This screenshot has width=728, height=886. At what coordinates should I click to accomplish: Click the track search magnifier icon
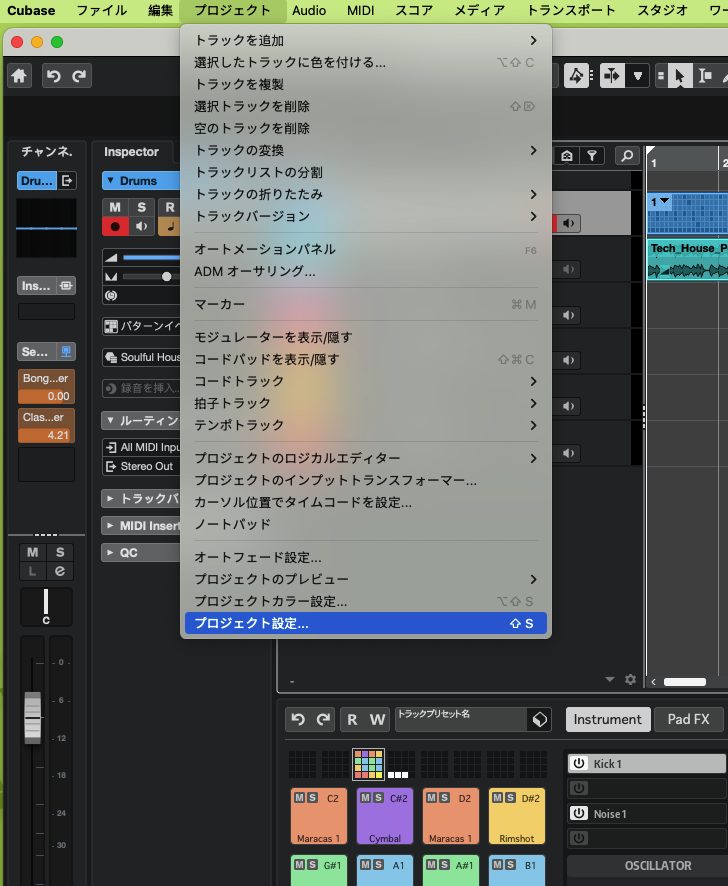point(627,155)
